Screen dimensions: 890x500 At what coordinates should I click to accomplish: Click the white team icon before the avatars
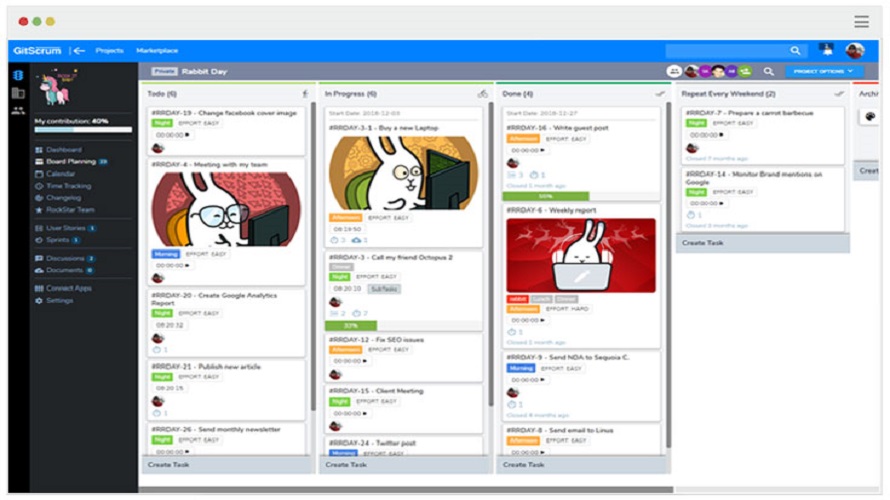(674, 72)
